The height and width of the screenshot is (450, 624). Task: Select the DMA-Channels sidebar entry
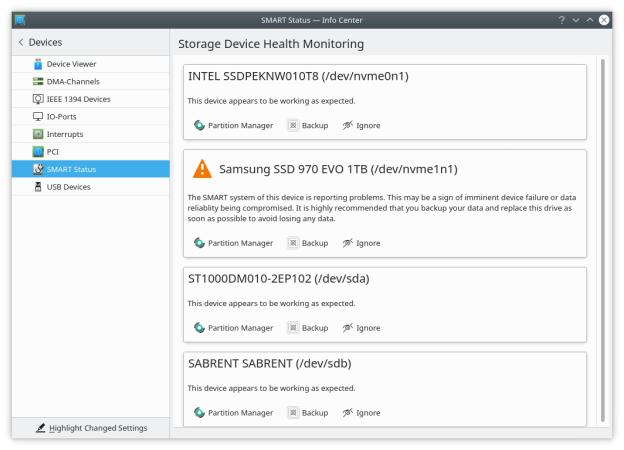73,81
